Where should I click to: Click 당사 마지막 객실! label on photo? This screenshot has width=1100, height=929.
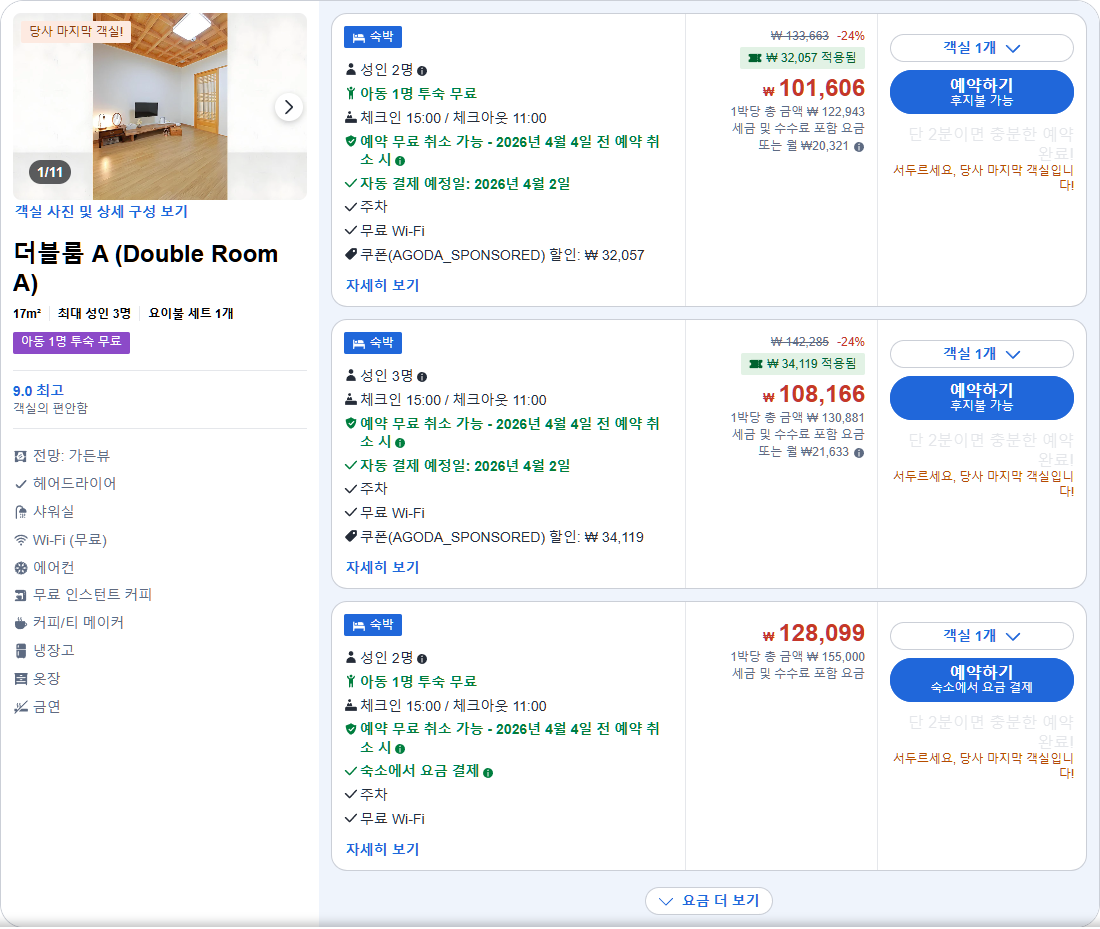point(76,32)
